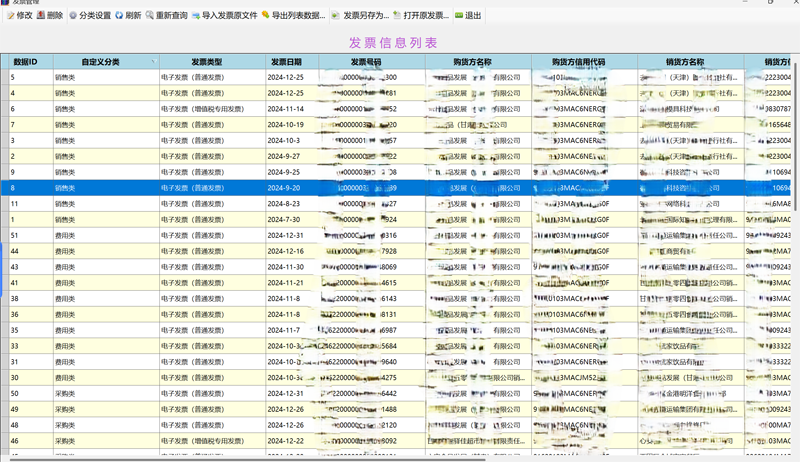This screenshot has height=462, width=800.
Task: Click 发票另存为 (save invoice as) icon
Action: [x=335, y=16]
